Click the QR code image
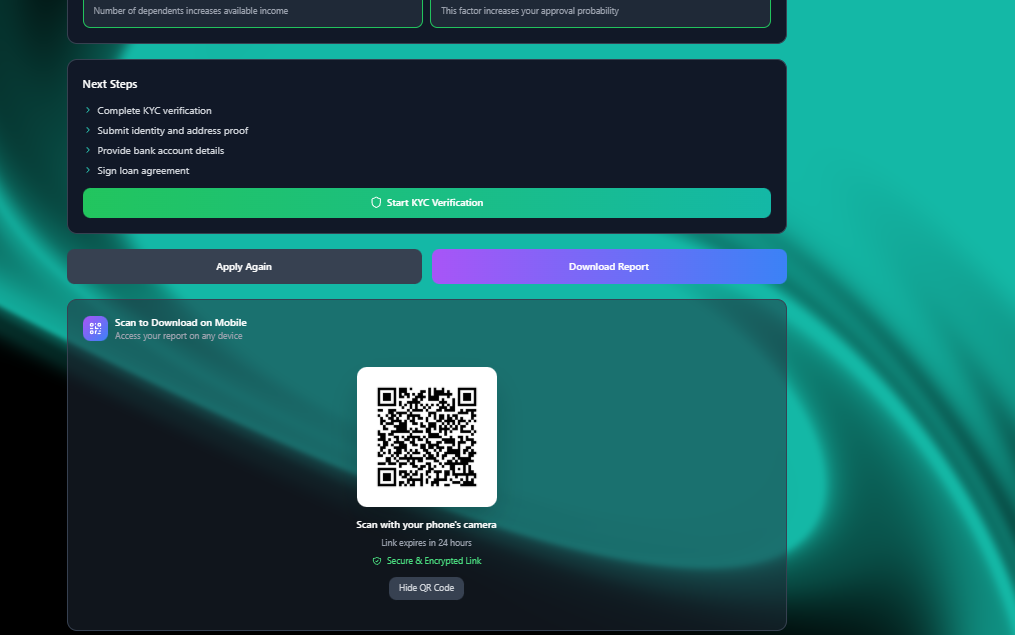Viewport: 1015px width, 635px height. [427, 437]
